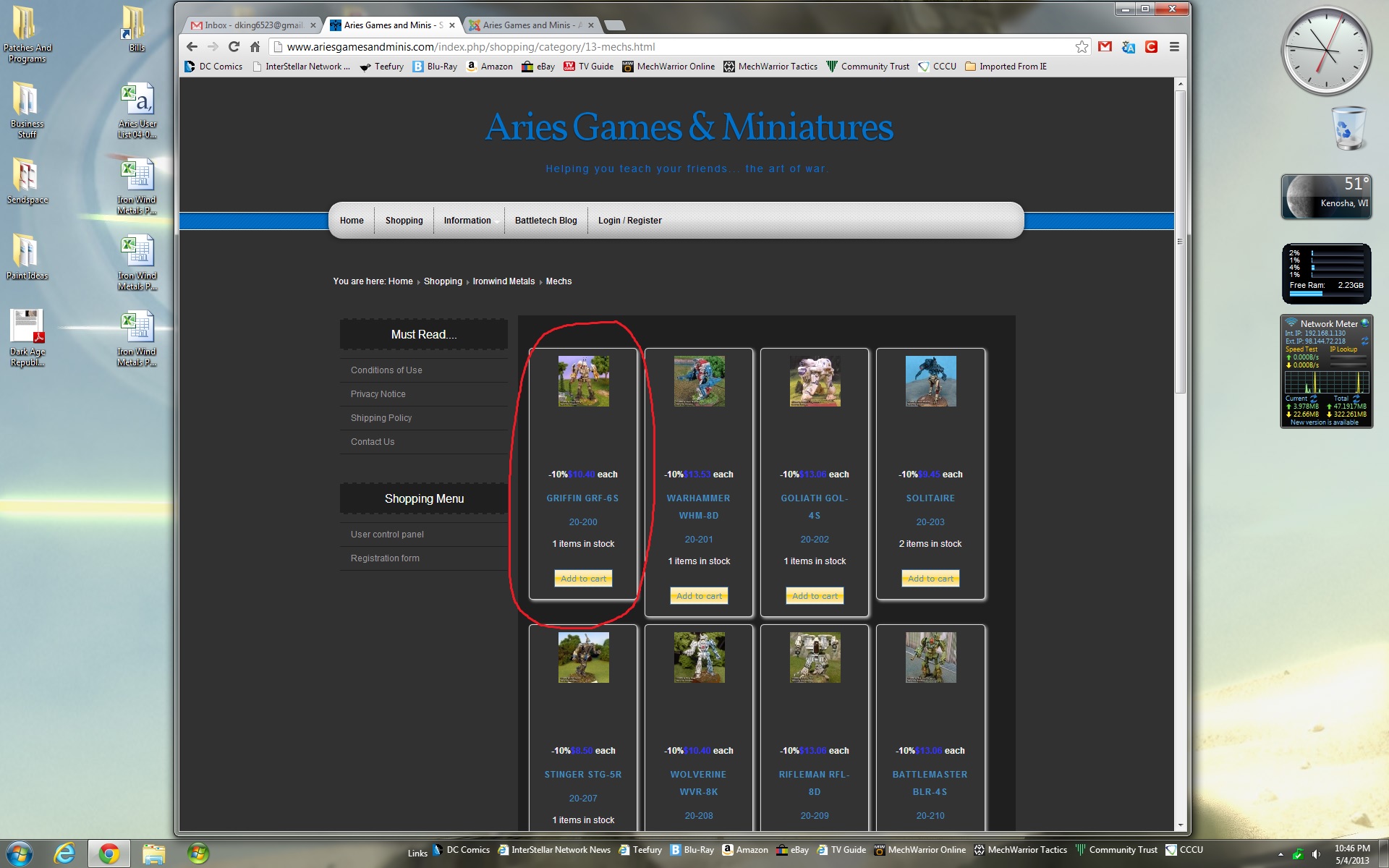The height and width of the screenshot is (868, 1389).
Task: Launch Internet Explorer from the taskbar
Action: click(65, 854)
